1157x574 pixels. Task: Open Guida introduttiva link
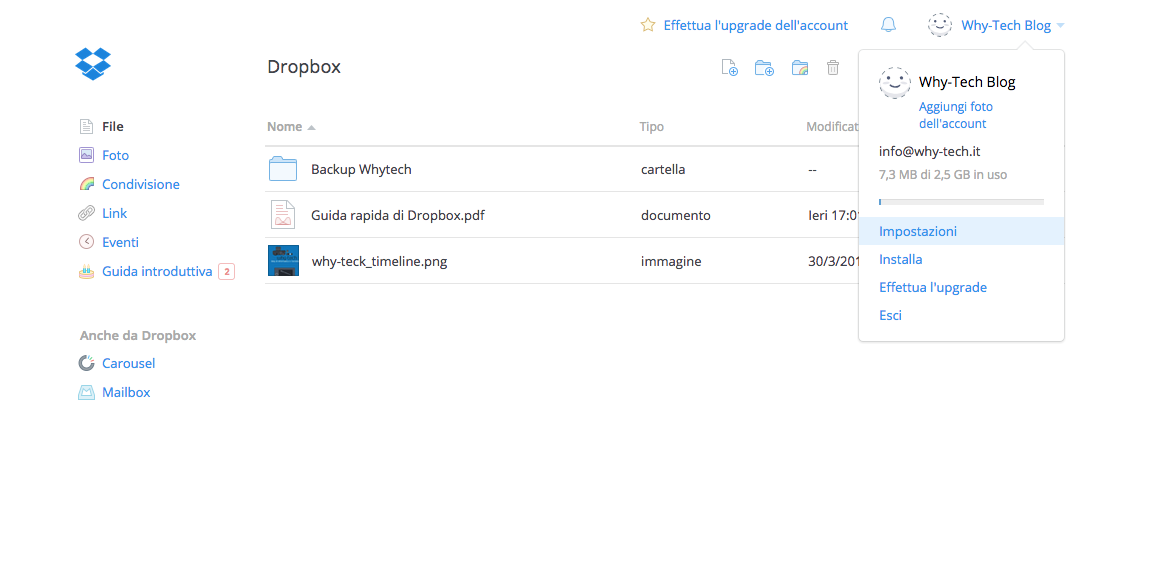pos(157,272)
